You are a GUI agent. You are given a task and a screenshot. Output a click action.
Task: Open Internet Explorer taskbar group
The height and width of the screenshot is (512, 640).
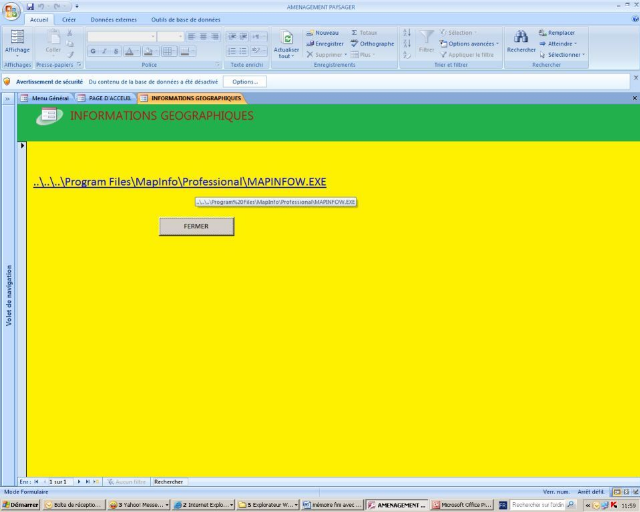click(x=203, y=505)
